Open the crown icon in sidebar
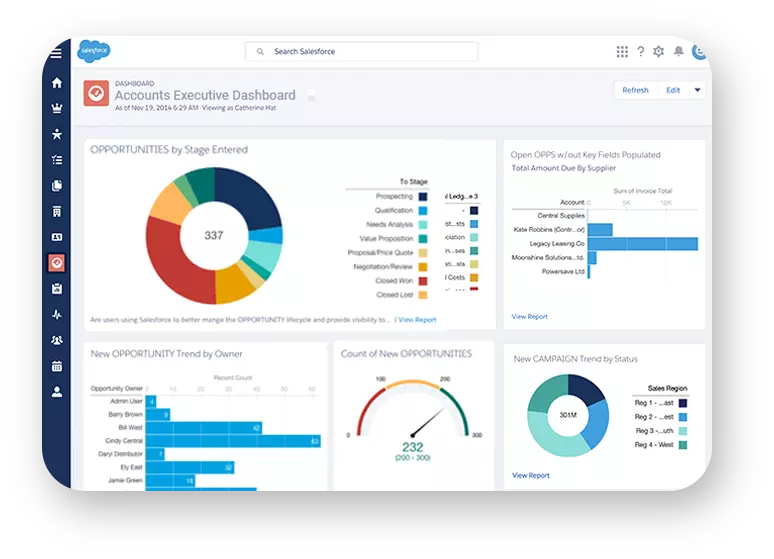This screenshot has height=559, width=774. pos(57,108)
